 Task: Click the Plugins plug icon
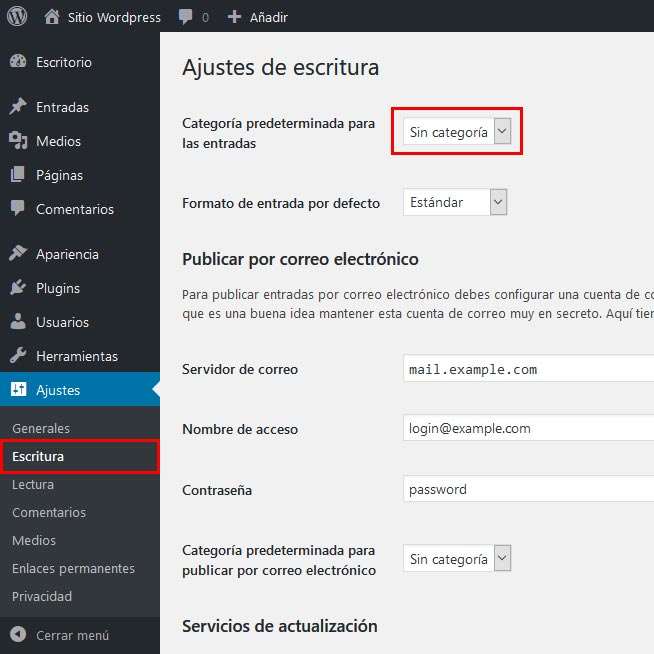coord(18,288)
